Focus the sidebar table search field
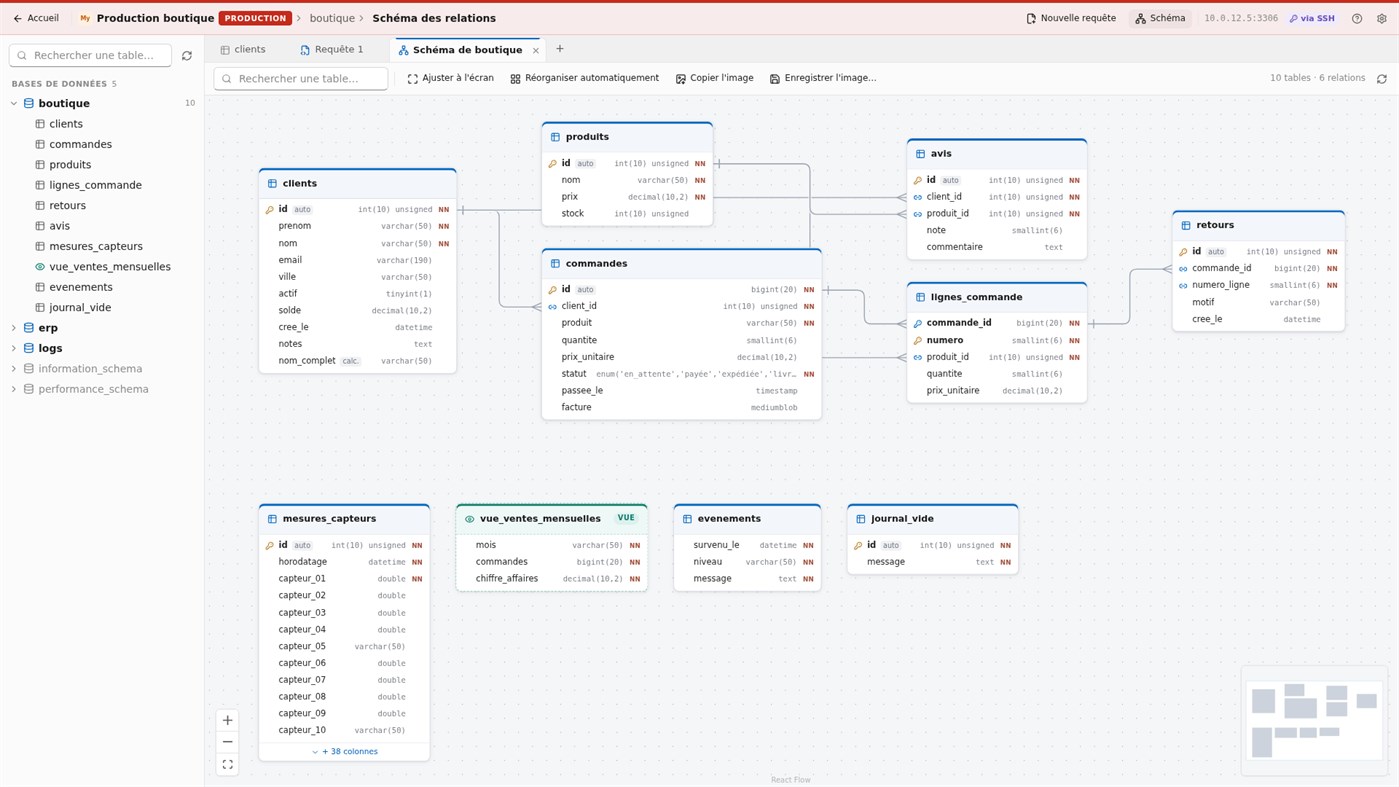The width and height of the screenshot is (1399, 787). 91,56
